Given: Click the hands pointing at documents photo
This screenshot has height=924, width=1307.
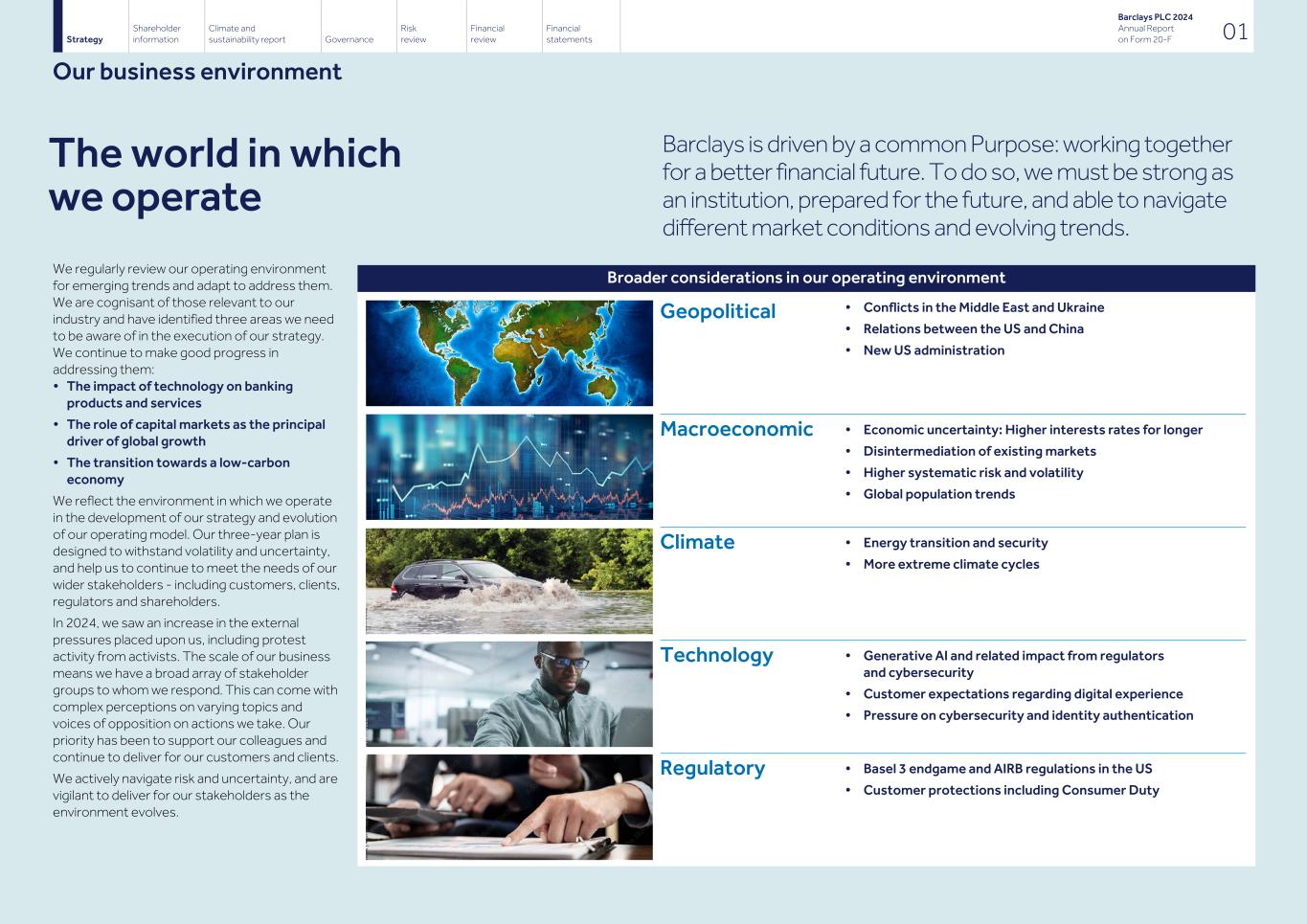Looking at the screenshot, I should [508, 806].
